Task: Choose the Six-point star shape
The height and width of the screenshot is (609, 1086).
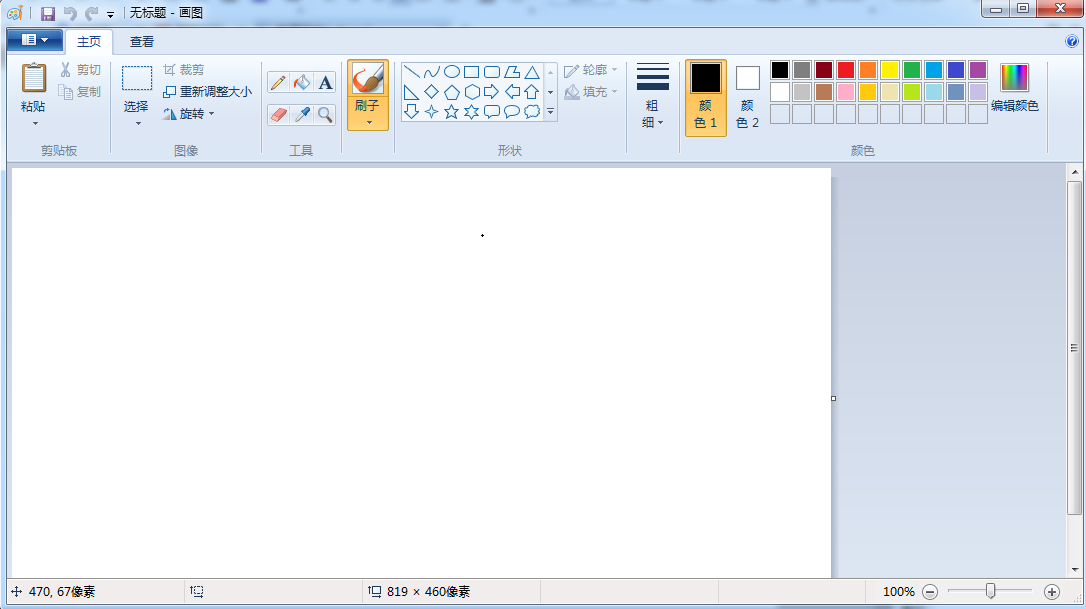Action: (x=472, y=112)
